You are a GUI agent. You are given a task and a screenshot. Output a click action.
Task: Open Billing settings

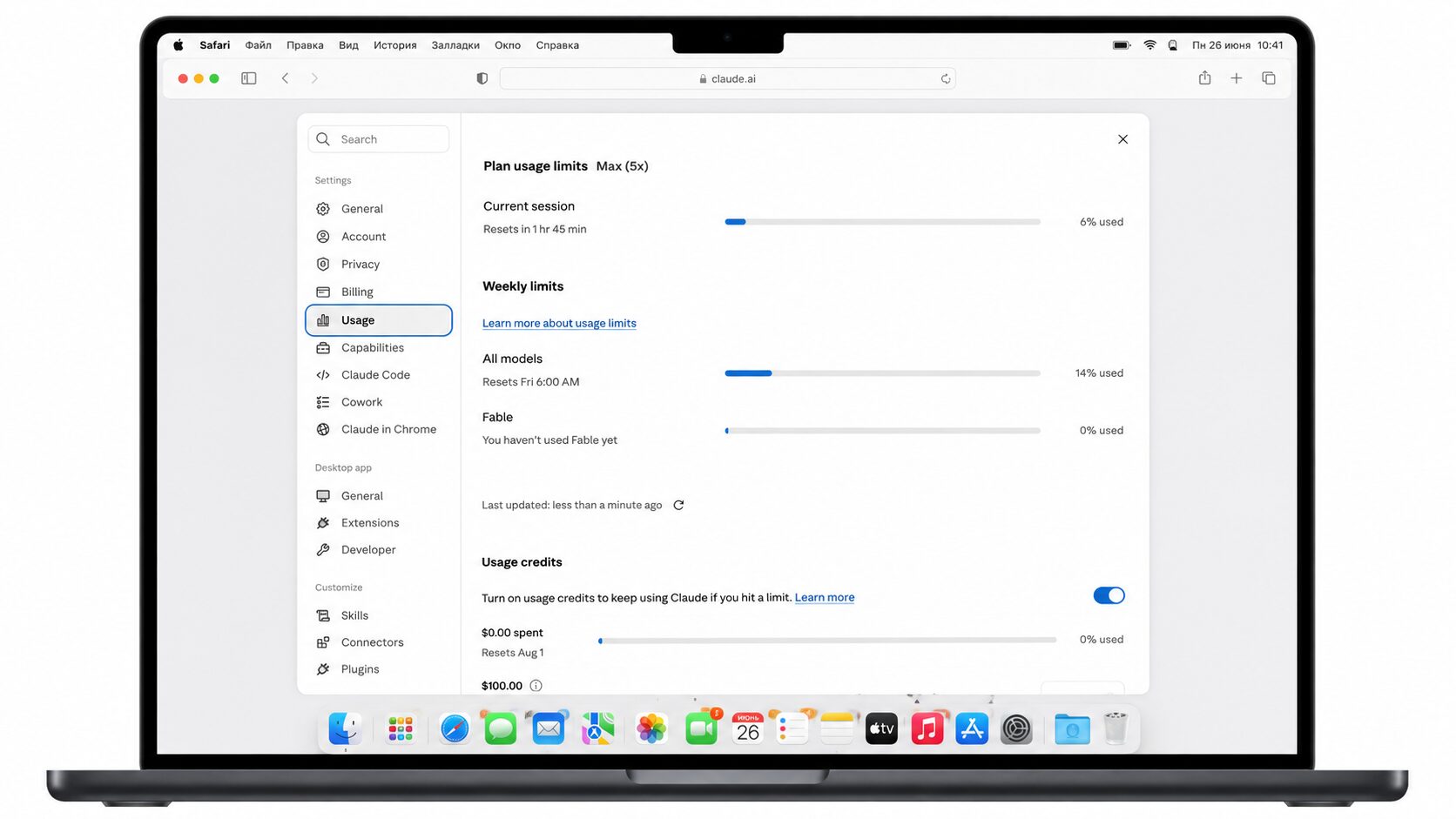(379, 292)
